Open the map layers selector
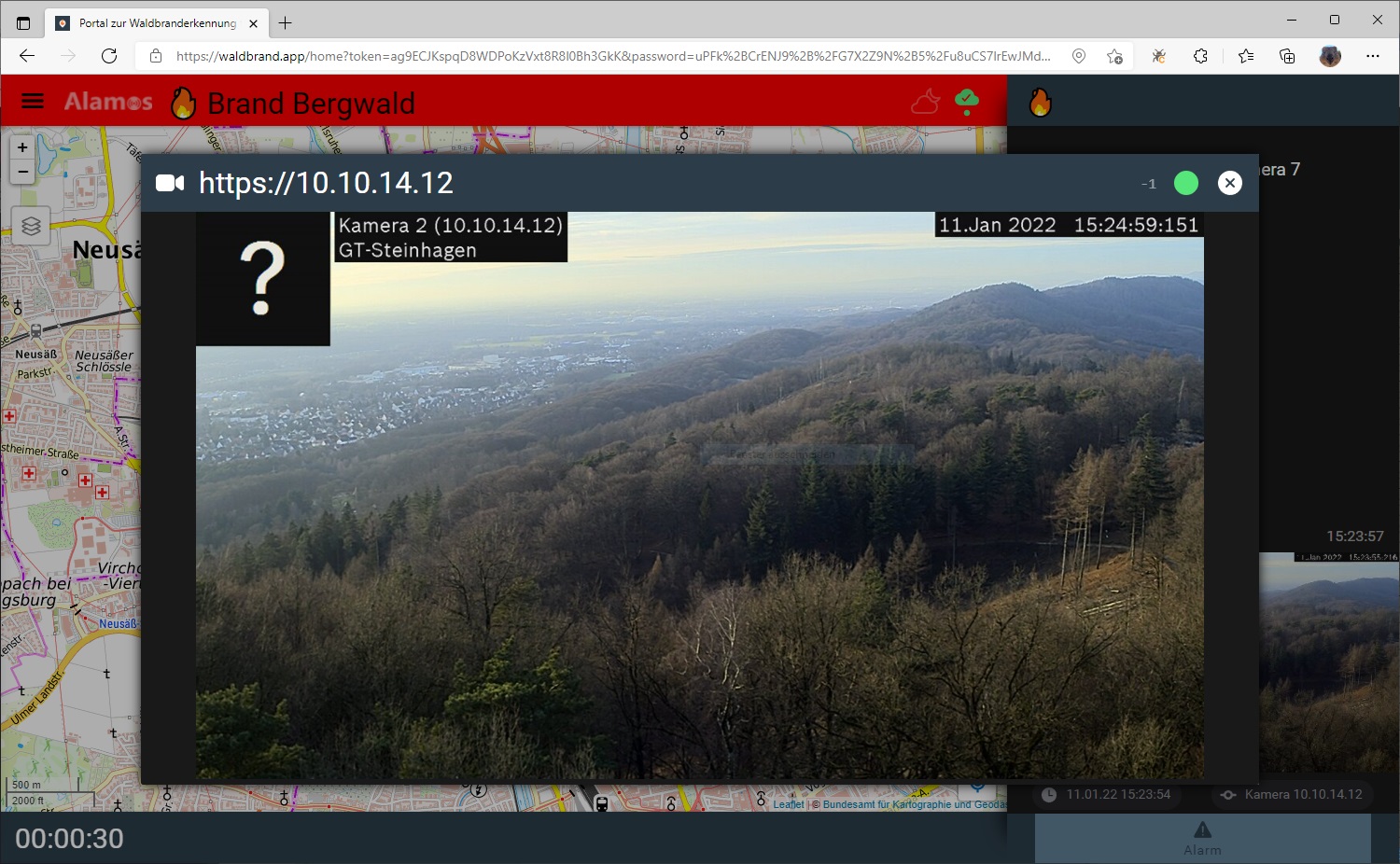The width and height of the screenshot is (1400, 864). (x=31, y=227)
